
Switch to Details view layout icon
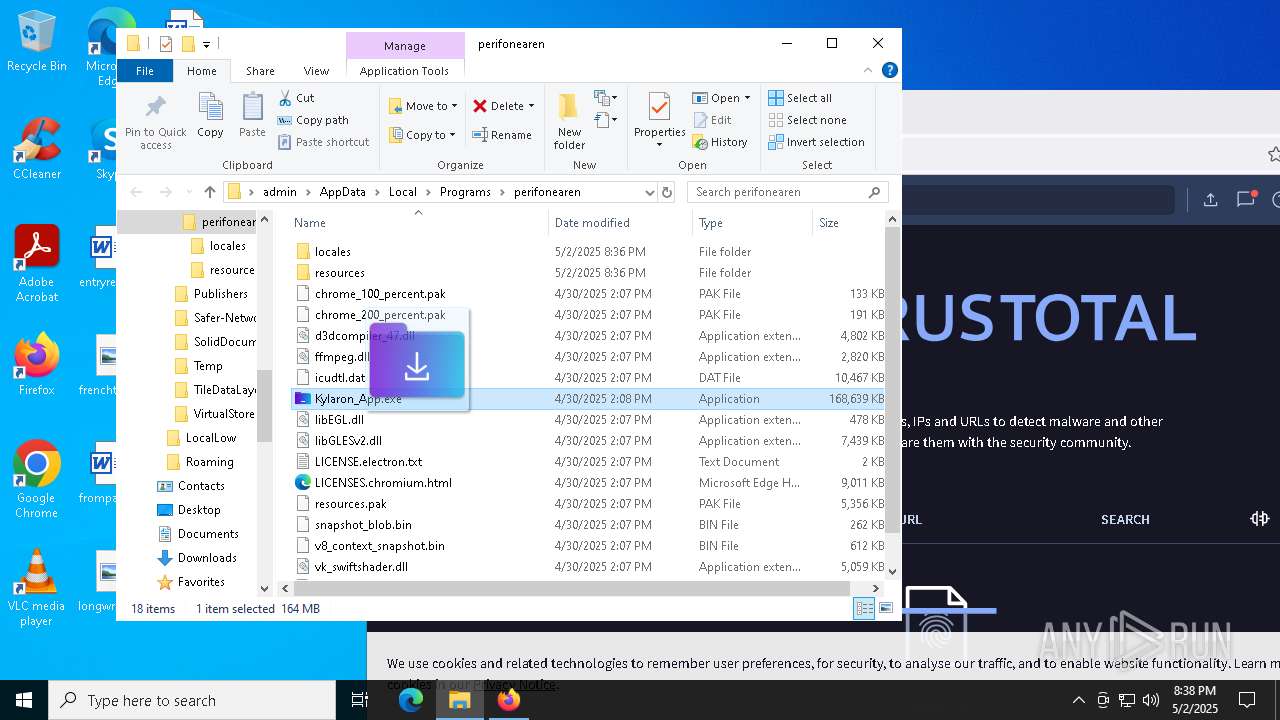click(864, 608)
